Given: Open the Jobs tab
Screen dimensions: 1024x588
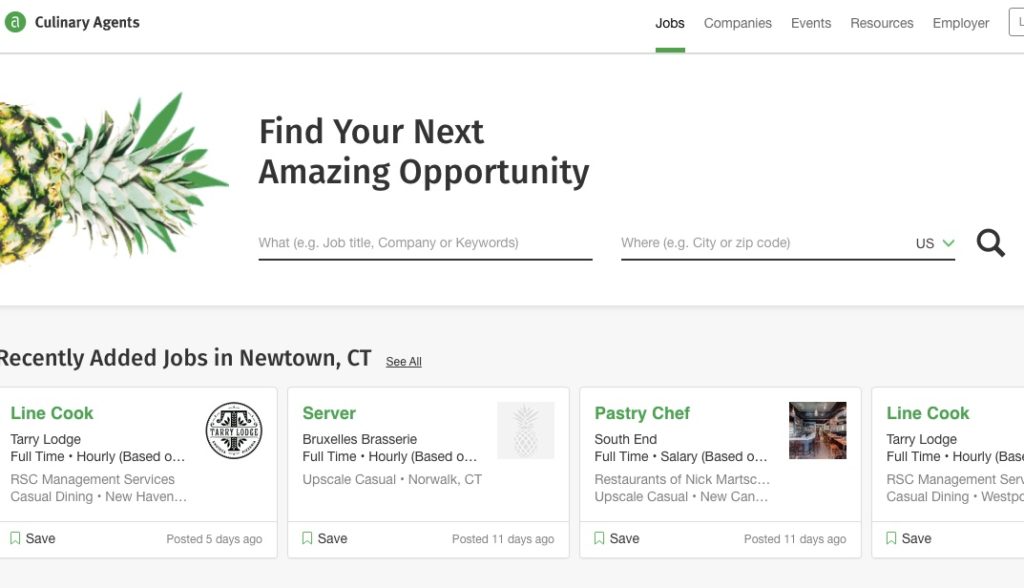Looking at the screenshot, I should click(x=670, y=24).
